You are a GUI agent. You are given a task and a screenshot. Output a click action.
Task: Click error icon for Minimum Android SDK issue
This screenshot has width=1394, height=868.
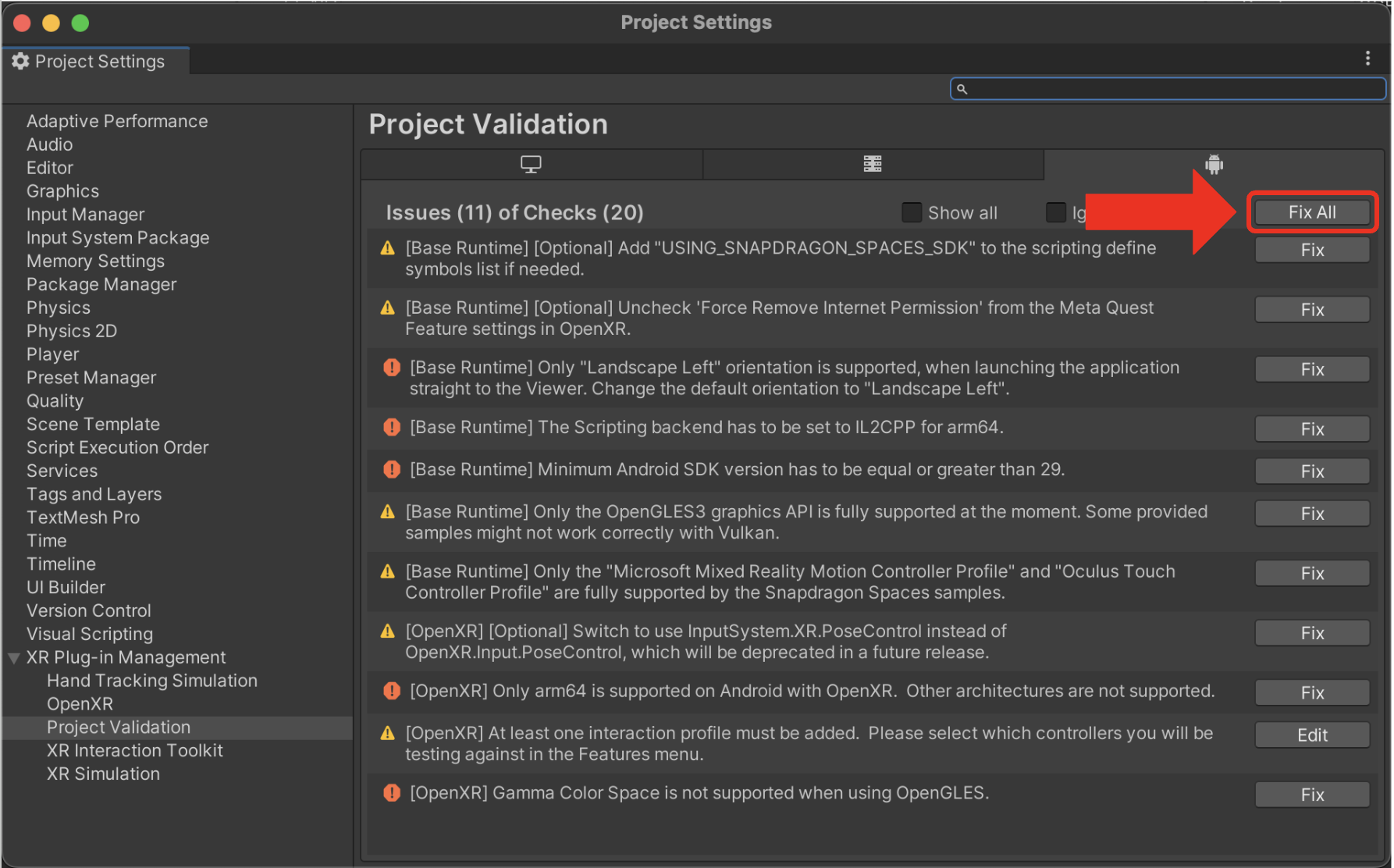point(392,469)
